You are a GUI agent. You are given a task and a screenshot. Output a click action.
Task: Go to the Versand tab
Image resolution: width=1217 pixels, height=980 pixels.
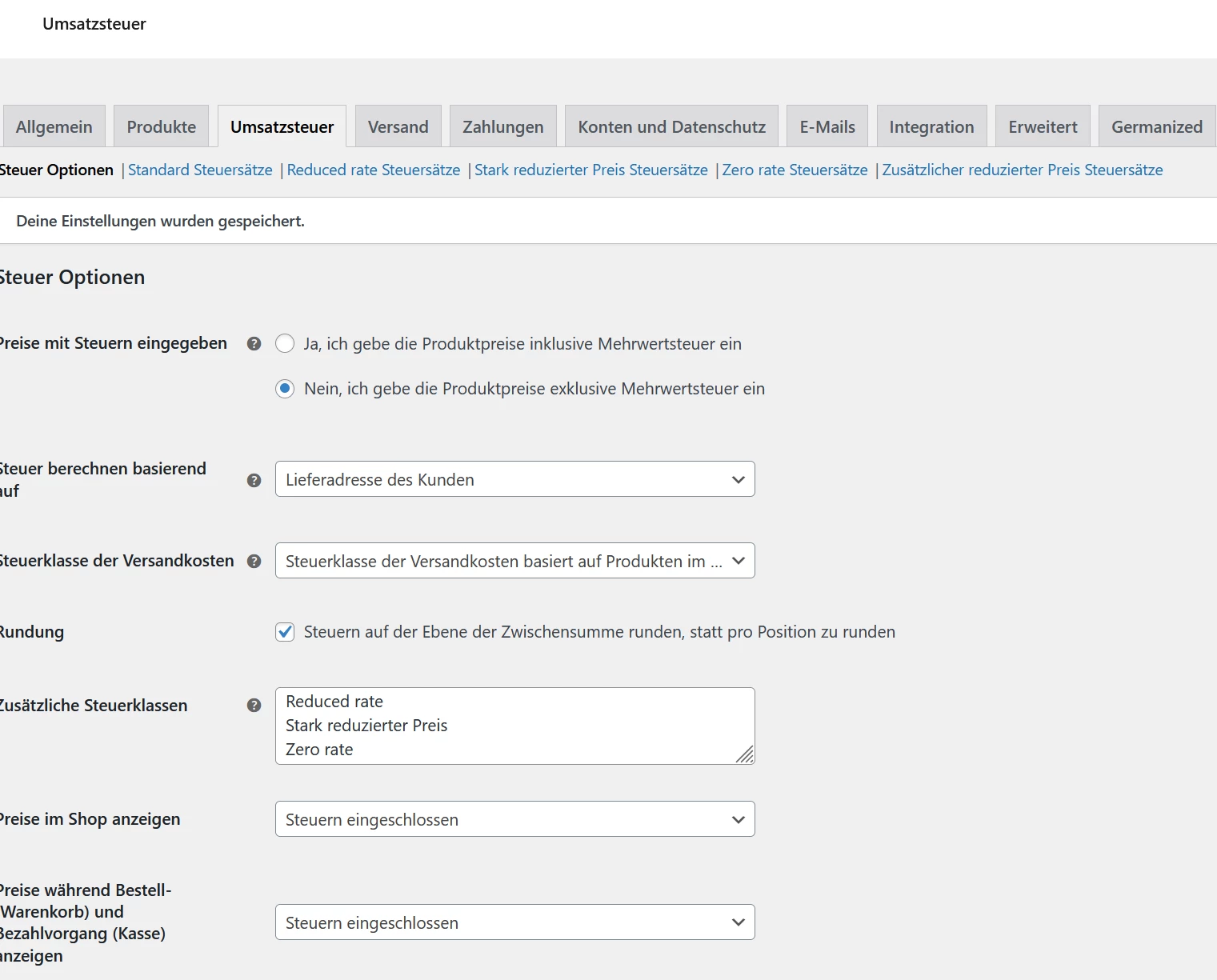(398, 126)
